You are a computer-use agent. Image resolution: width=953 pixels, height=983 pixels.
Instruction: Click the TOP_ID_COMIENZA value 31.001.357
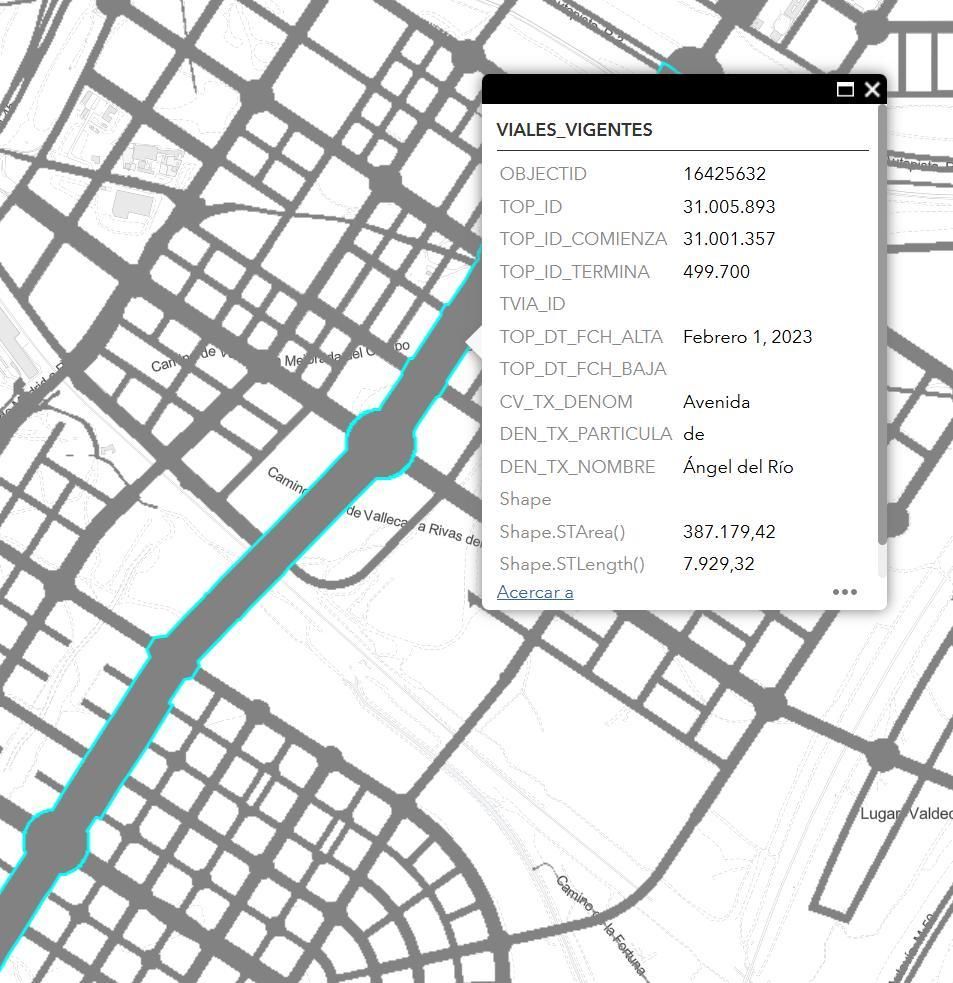coord(729,239)
